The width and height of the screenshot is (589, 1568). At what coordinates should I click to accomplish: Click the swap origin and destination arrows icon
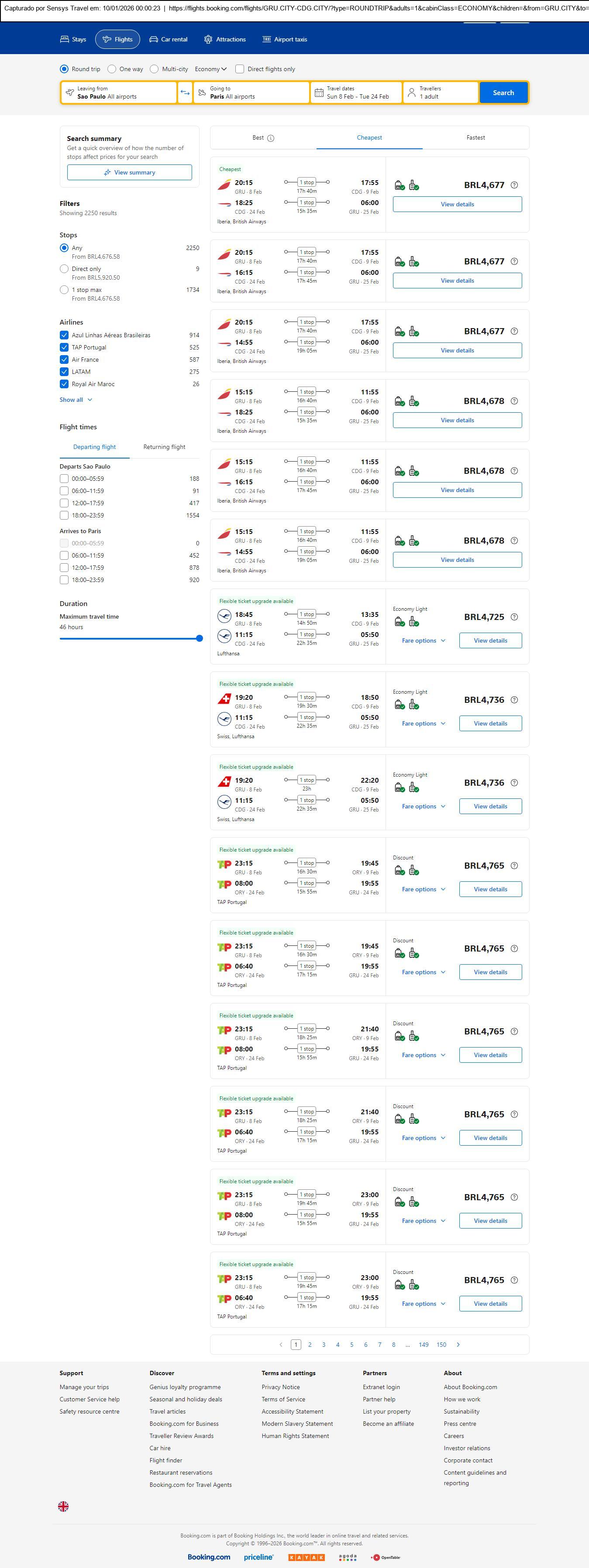pyautogui.click(x=185, y=92)
